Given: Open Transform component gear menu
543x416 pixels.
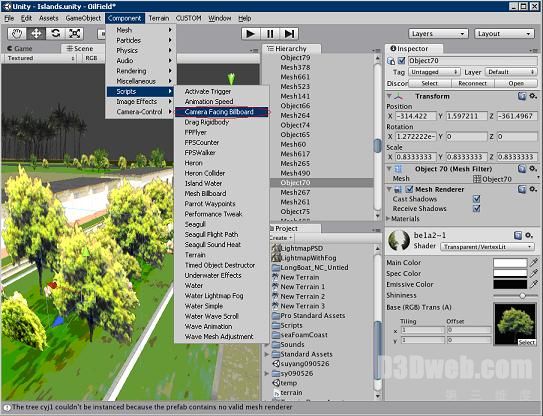Looking at the screenshot, I should click(533, 96).
